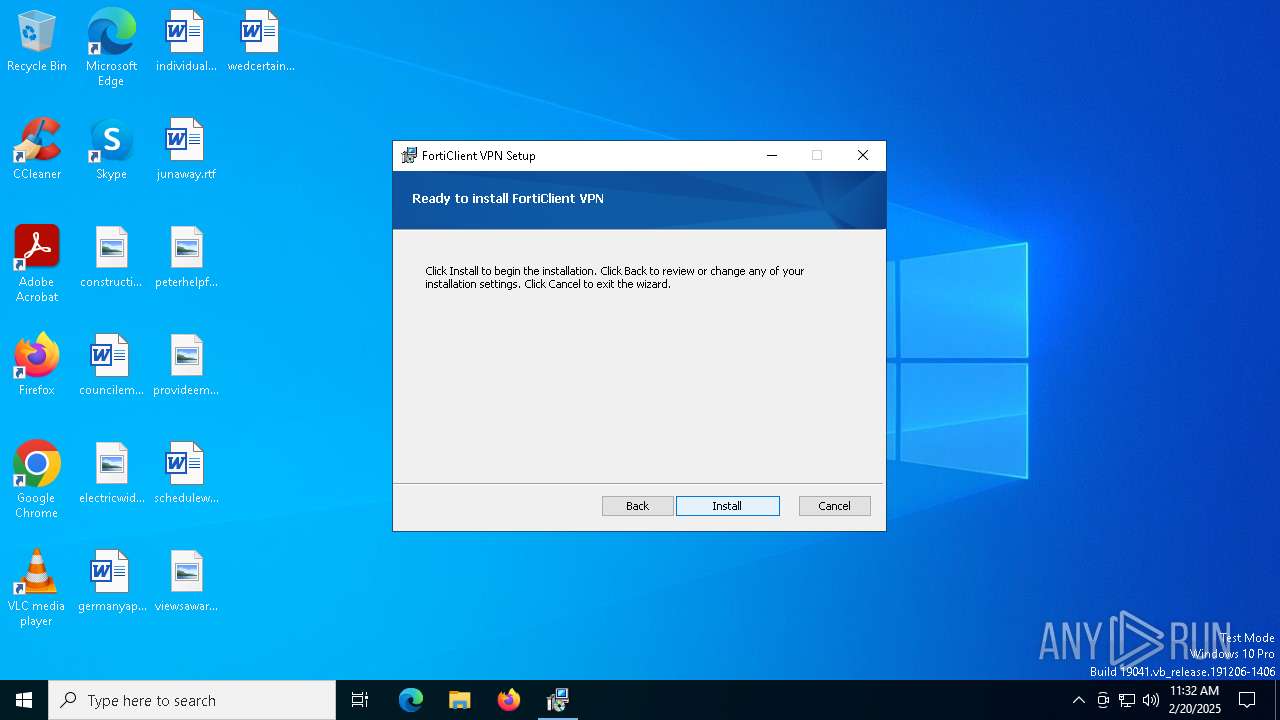This screenshot has width=1280, height=720.
Task: Select the Microsoft Edge desktop shortcut
Action: coord(111,48)
